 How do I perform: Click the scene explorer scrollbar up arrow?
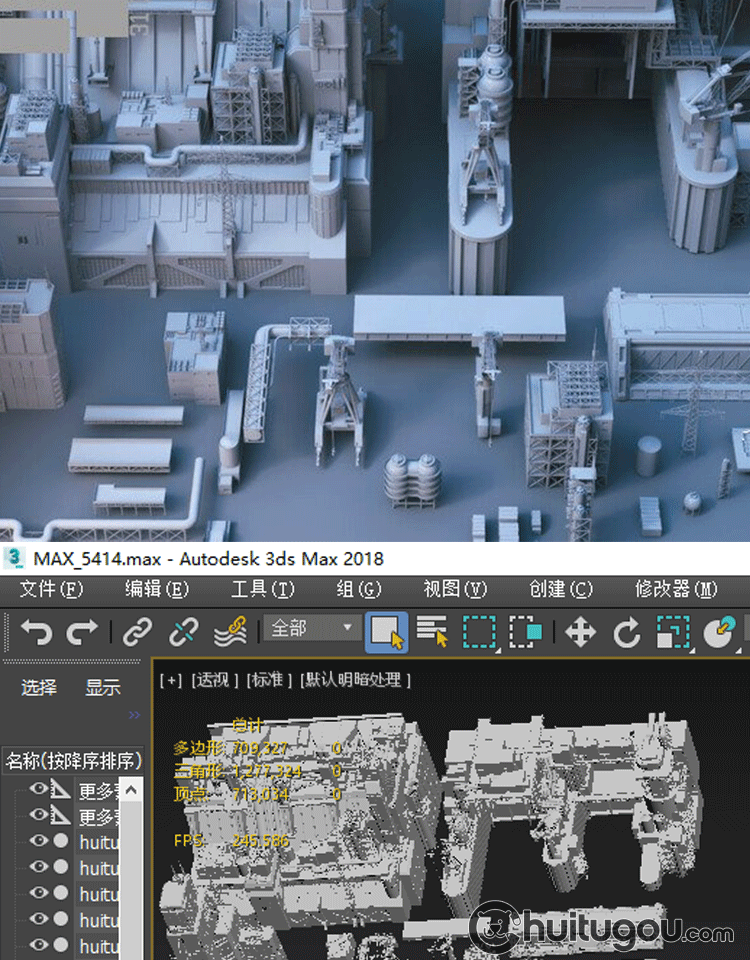tap(131, 790)
